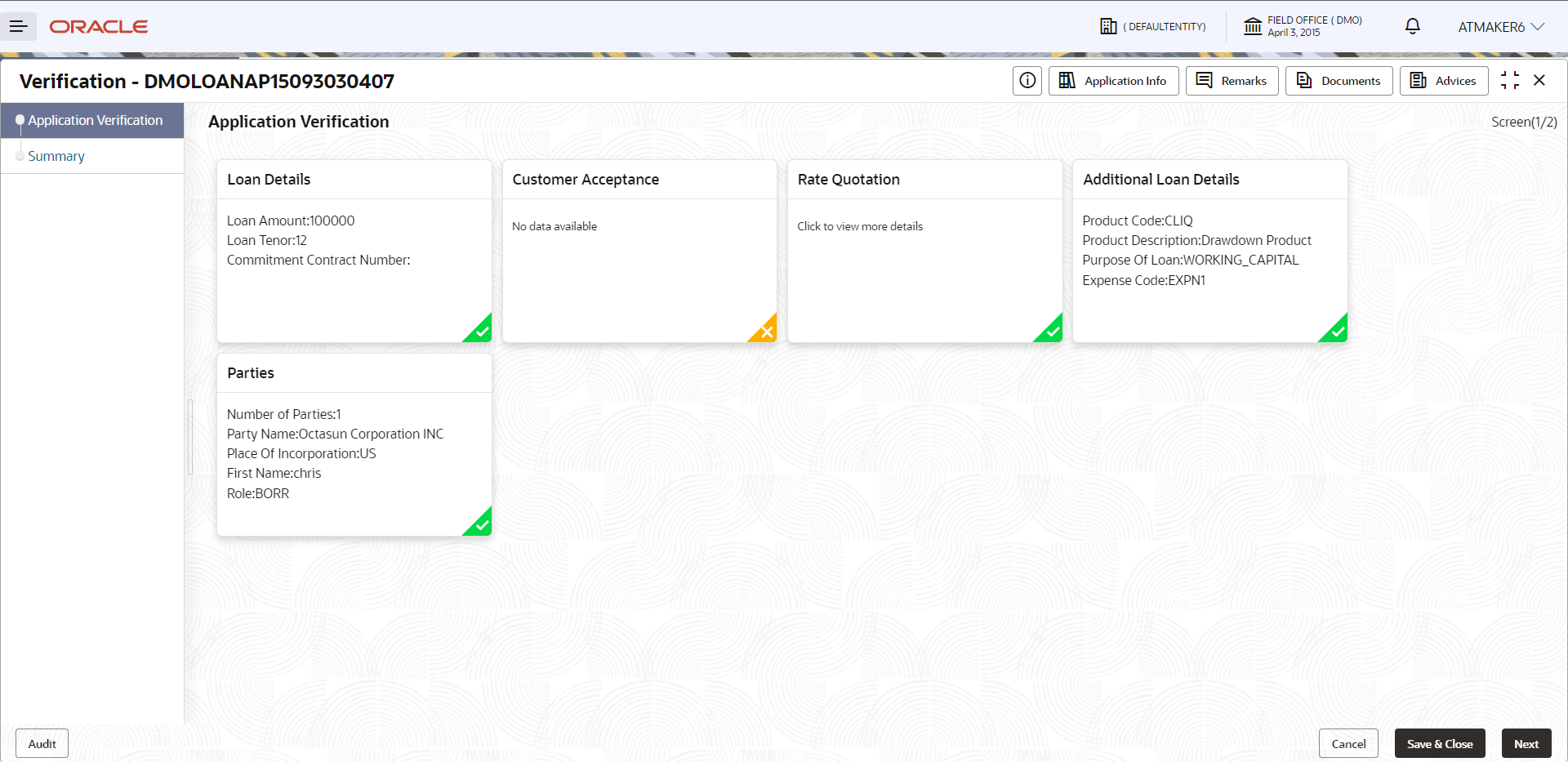Screen dimensions: 1568x762
Task: Cancel the verification
Action: tap(1348, 744)
